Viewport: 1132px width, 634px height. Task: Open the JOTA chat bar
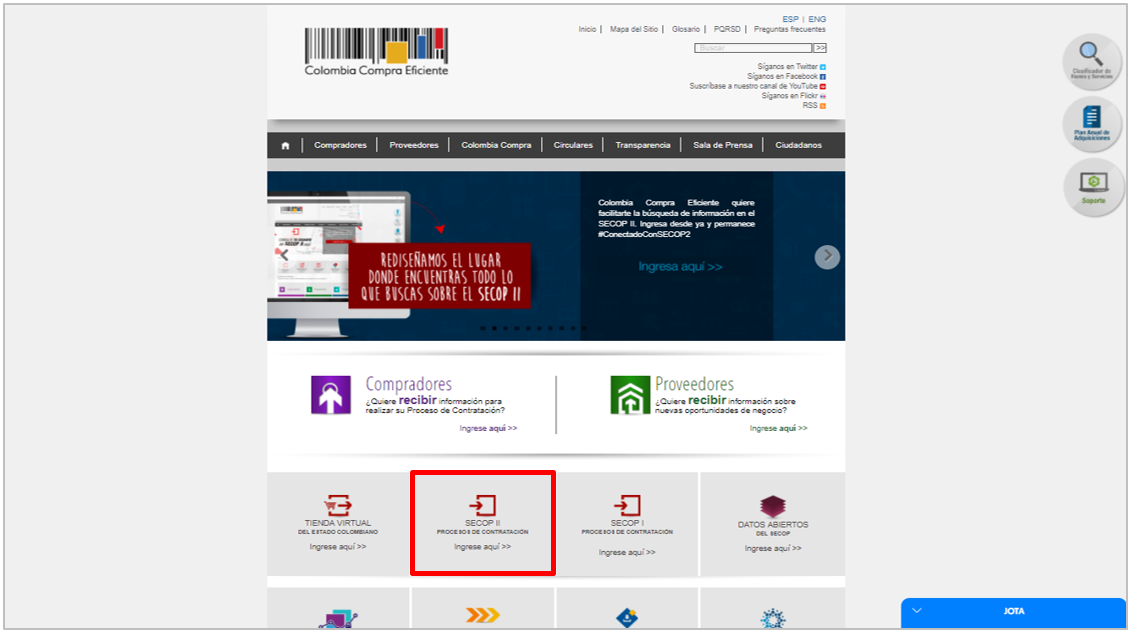click(x=1013, y=612)
